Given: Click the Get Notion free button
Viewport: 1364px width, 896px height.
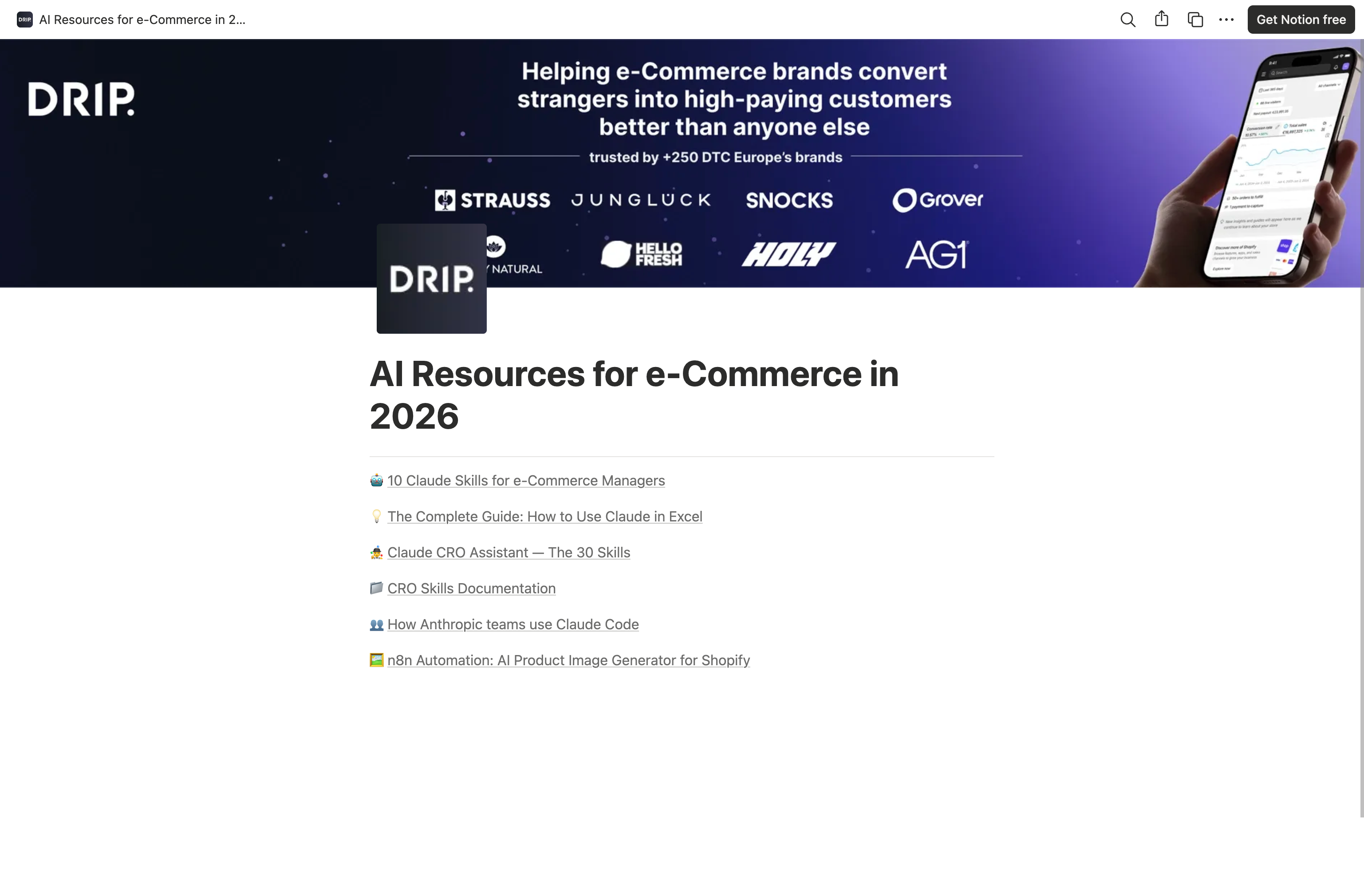Looking at the screenshot, I should point(1301,20).
